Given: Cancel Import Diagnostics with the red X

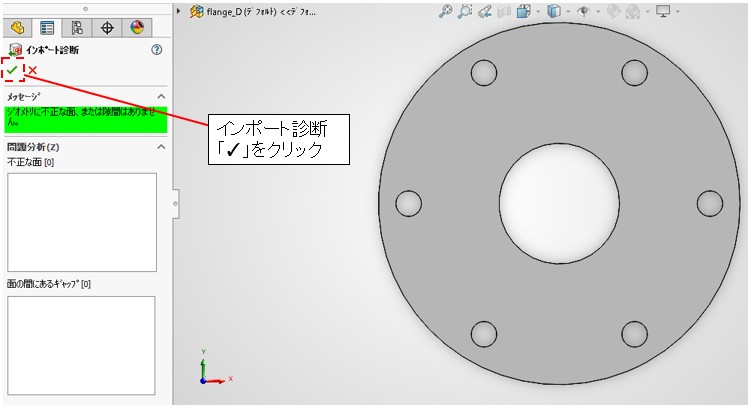Looking at the screenshot, I should (x=33, y=70).
